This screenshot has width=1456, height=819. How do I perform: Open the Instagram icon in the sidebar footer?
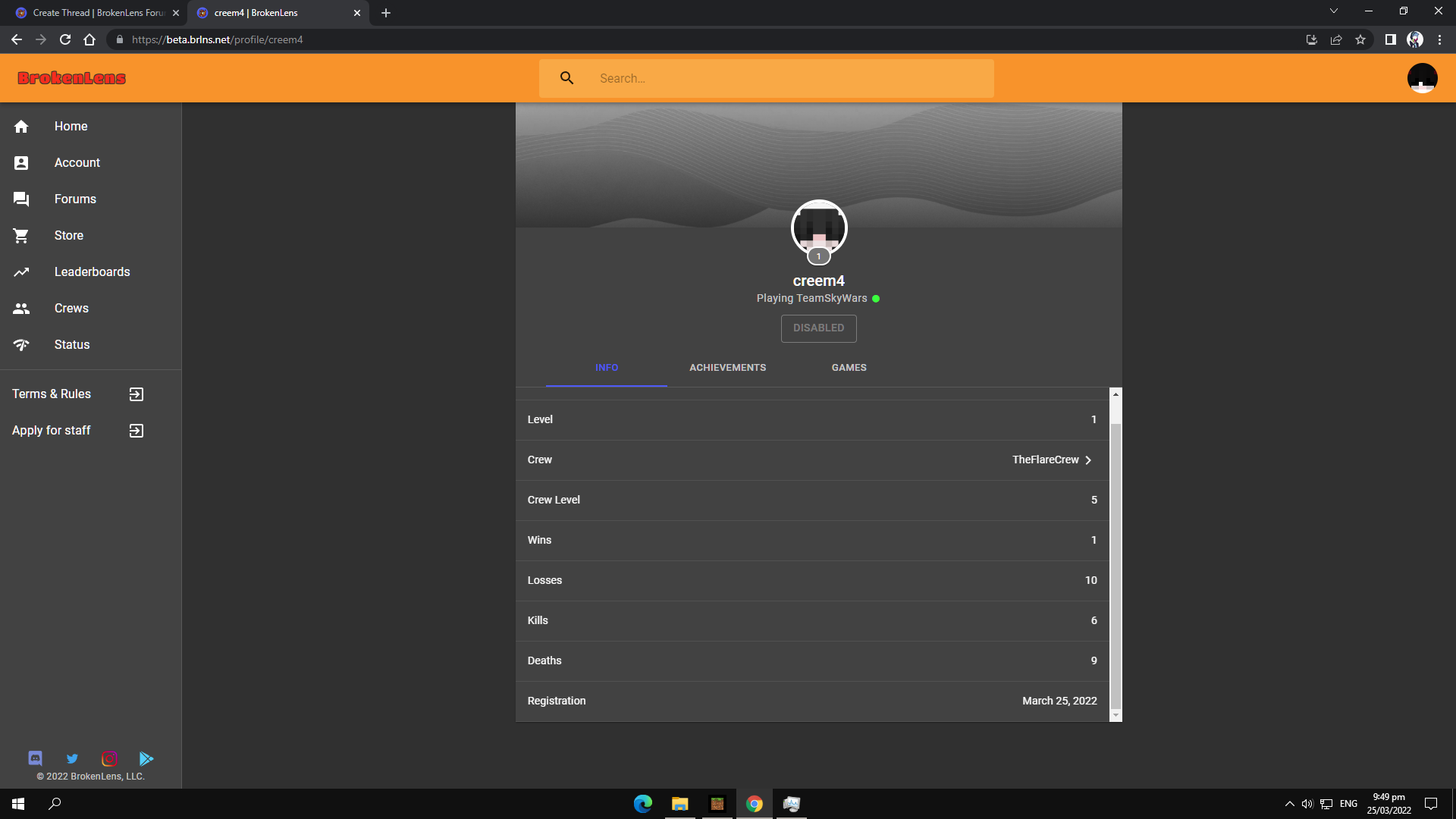coord(109,758)
